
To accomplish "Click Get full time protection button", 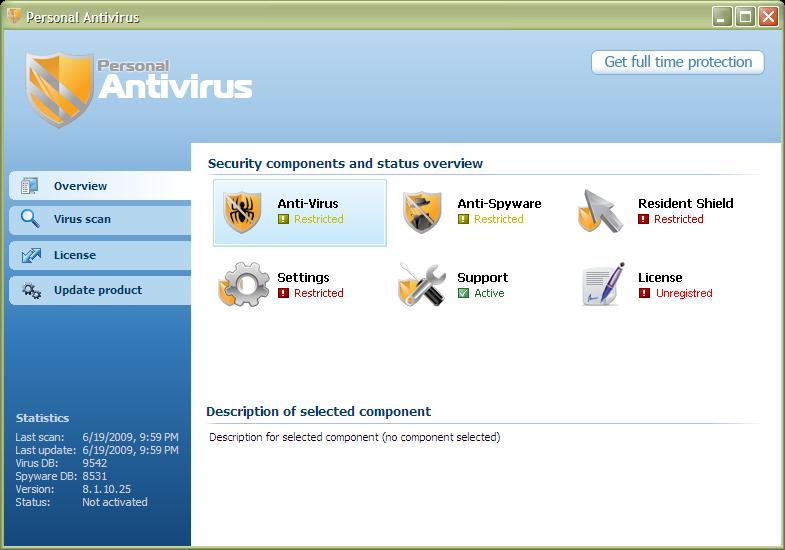I will click(678, 62).
